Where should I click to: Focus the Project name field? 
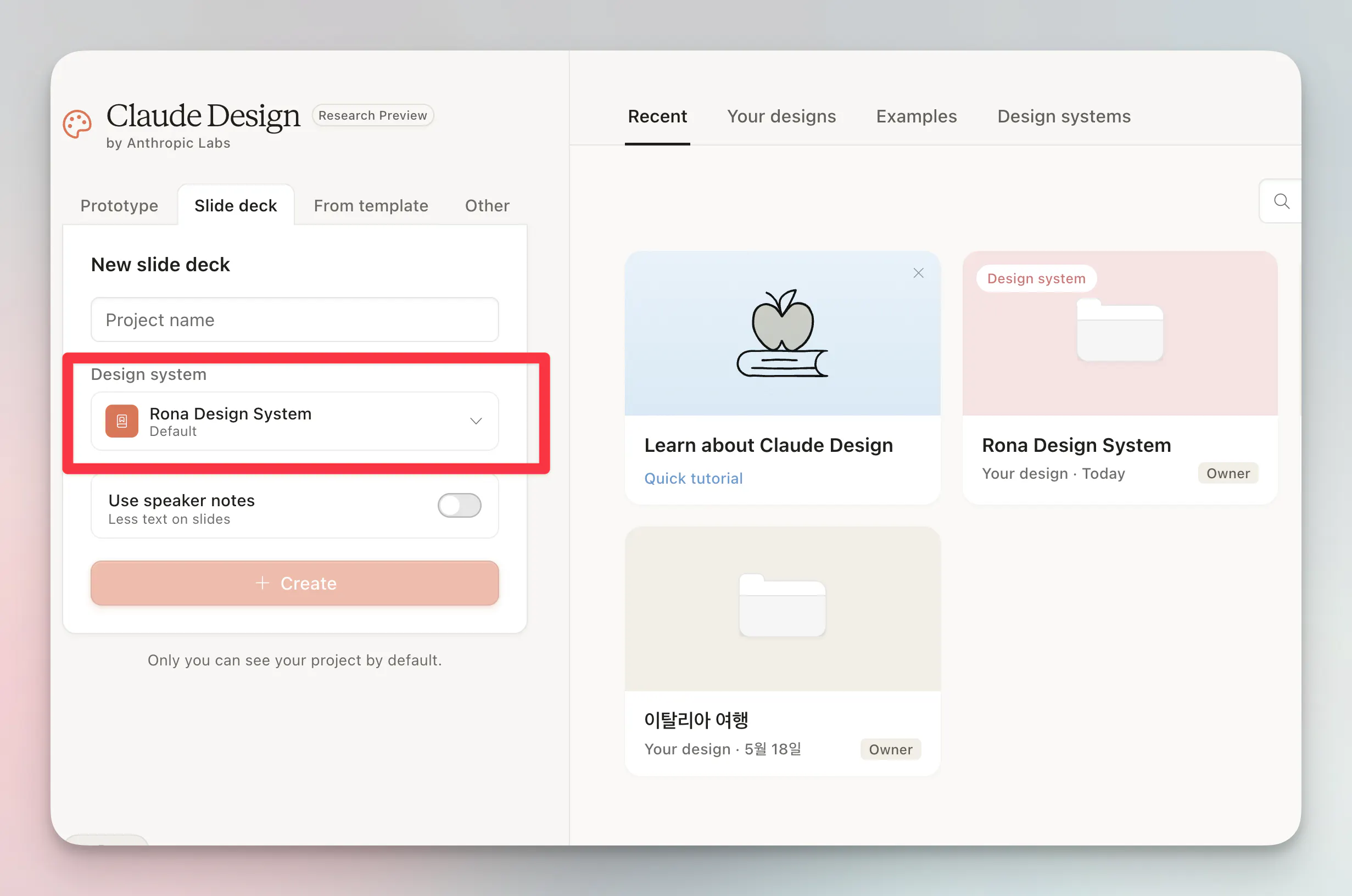pyautogui.click(x=295, y=320)
